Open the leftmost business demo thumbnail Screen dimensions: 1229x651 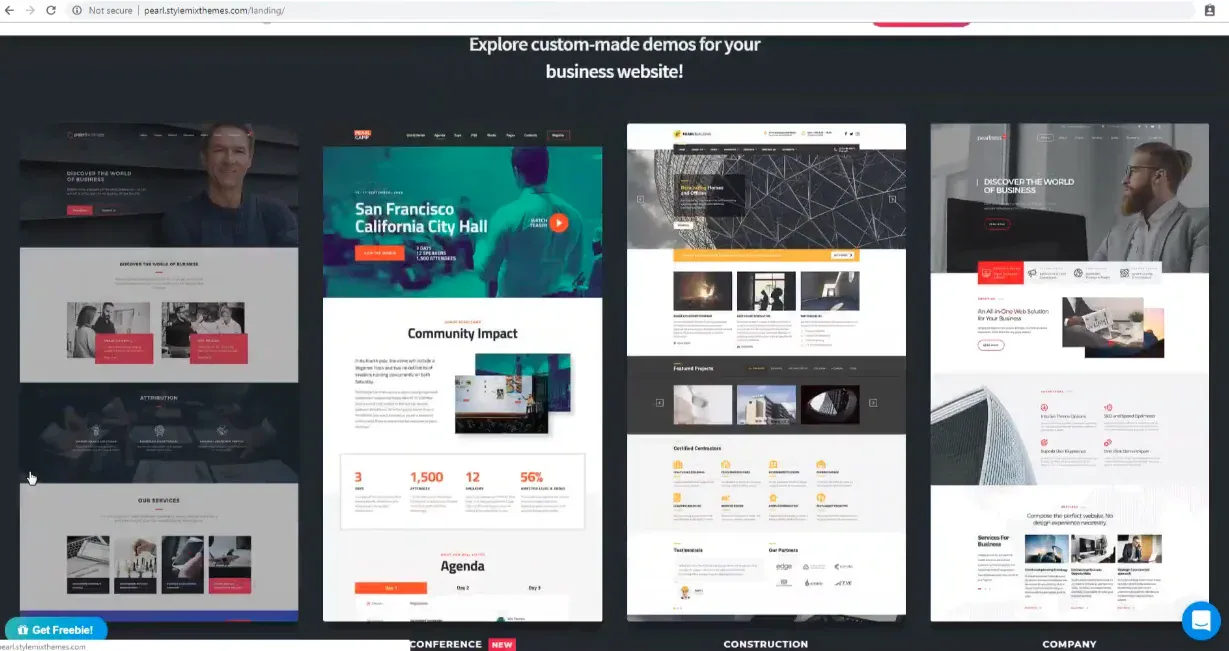pyautogui.click(x=159, y=372)
